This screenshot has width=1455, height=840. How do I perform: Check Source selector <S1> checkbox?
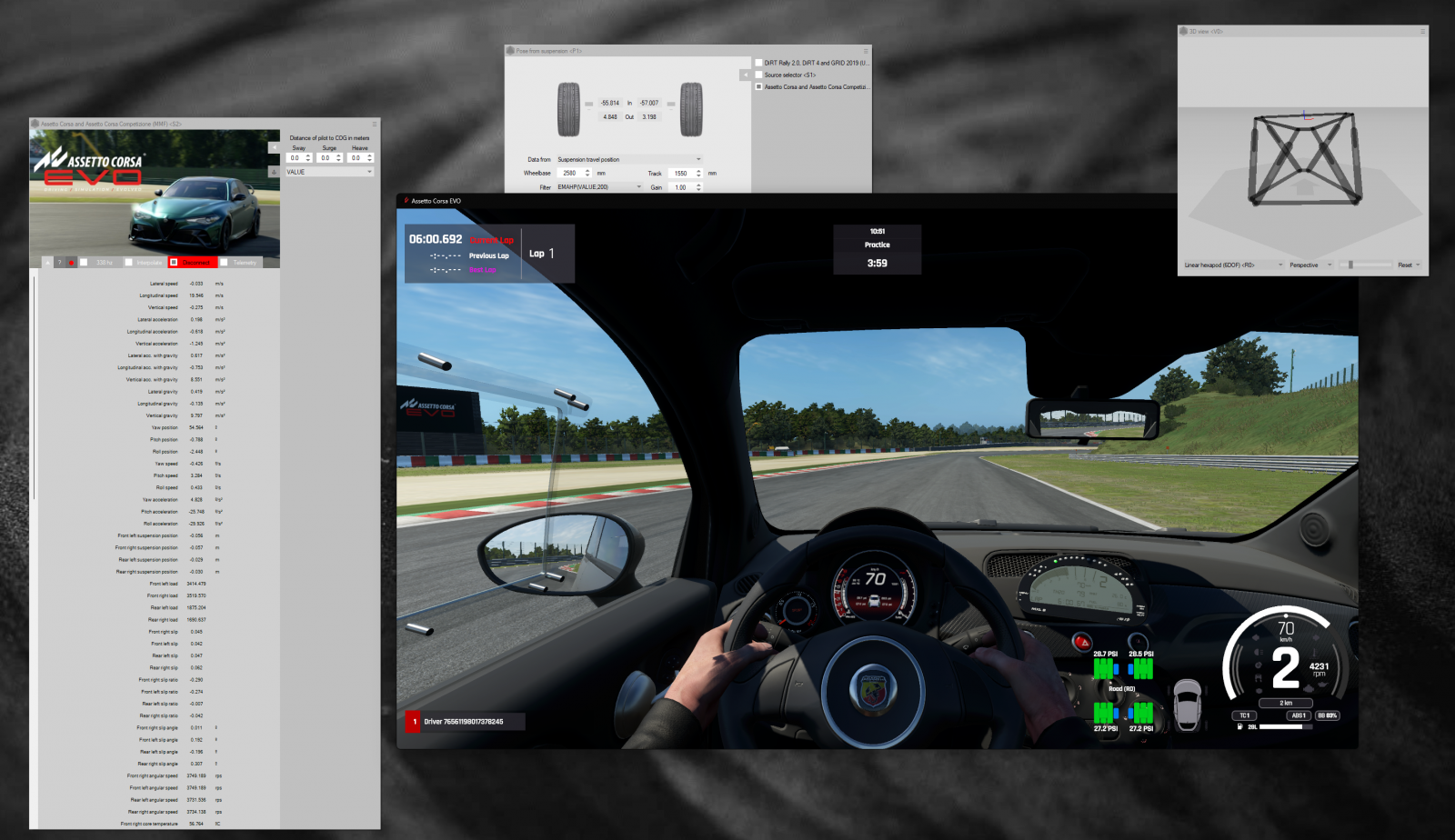pos(758,75)
